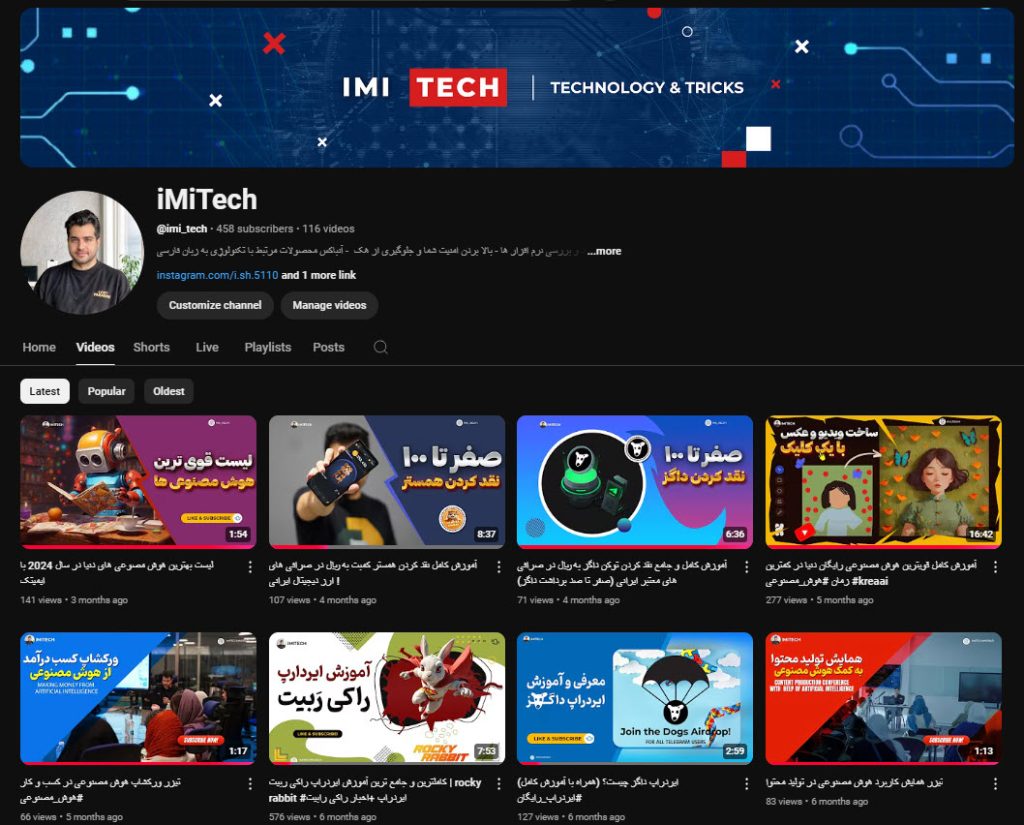Screen dimensions: 1024x825
Task: Select the Latest sort chip
Action: [45, 391]
